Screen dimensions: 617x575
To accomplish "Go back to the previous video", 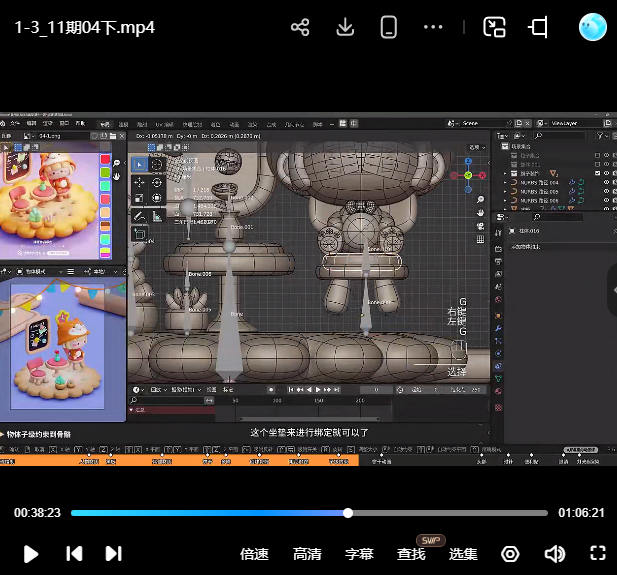I will click(x=73, y=553).
